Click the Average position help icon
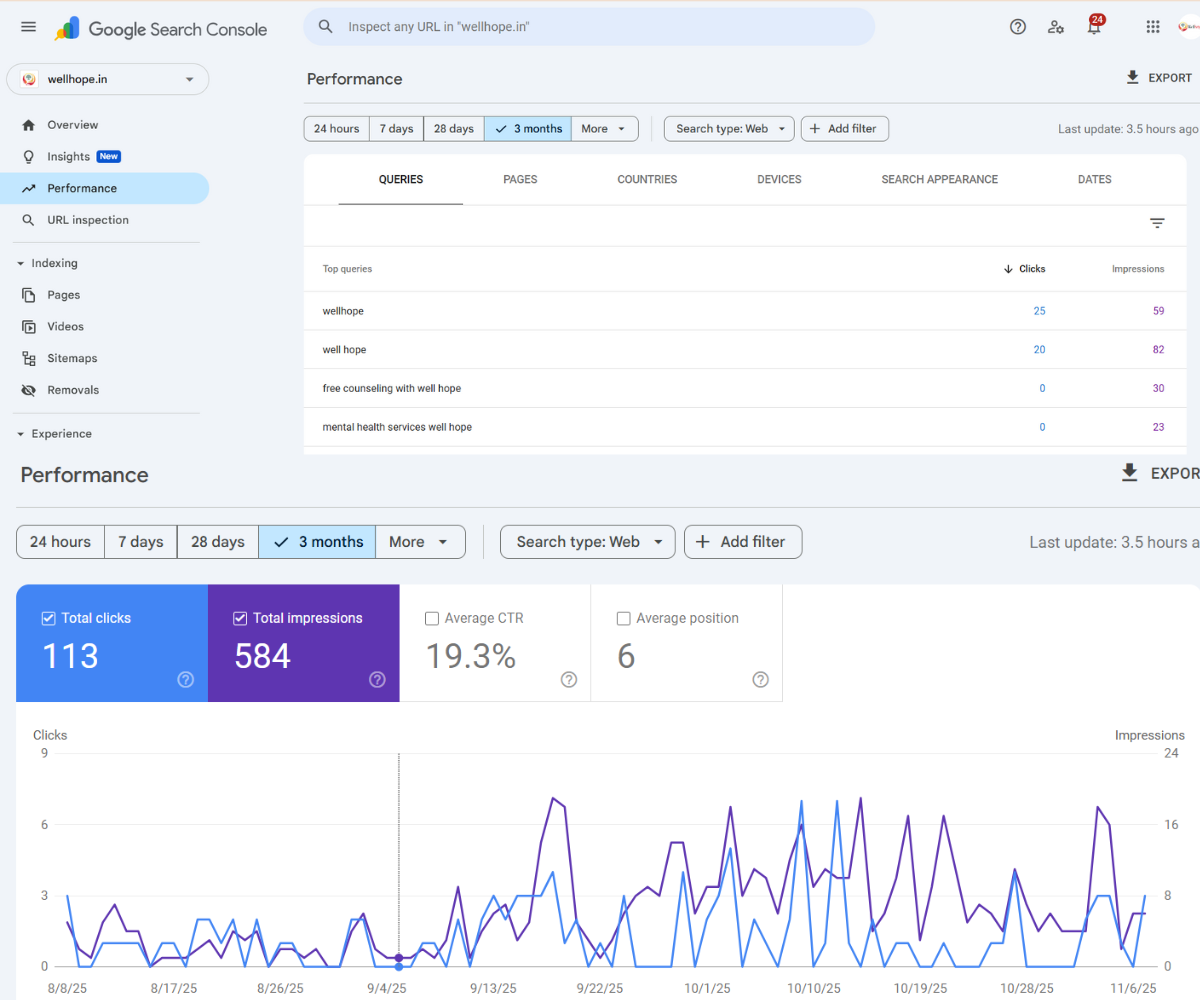 point(760,680)
